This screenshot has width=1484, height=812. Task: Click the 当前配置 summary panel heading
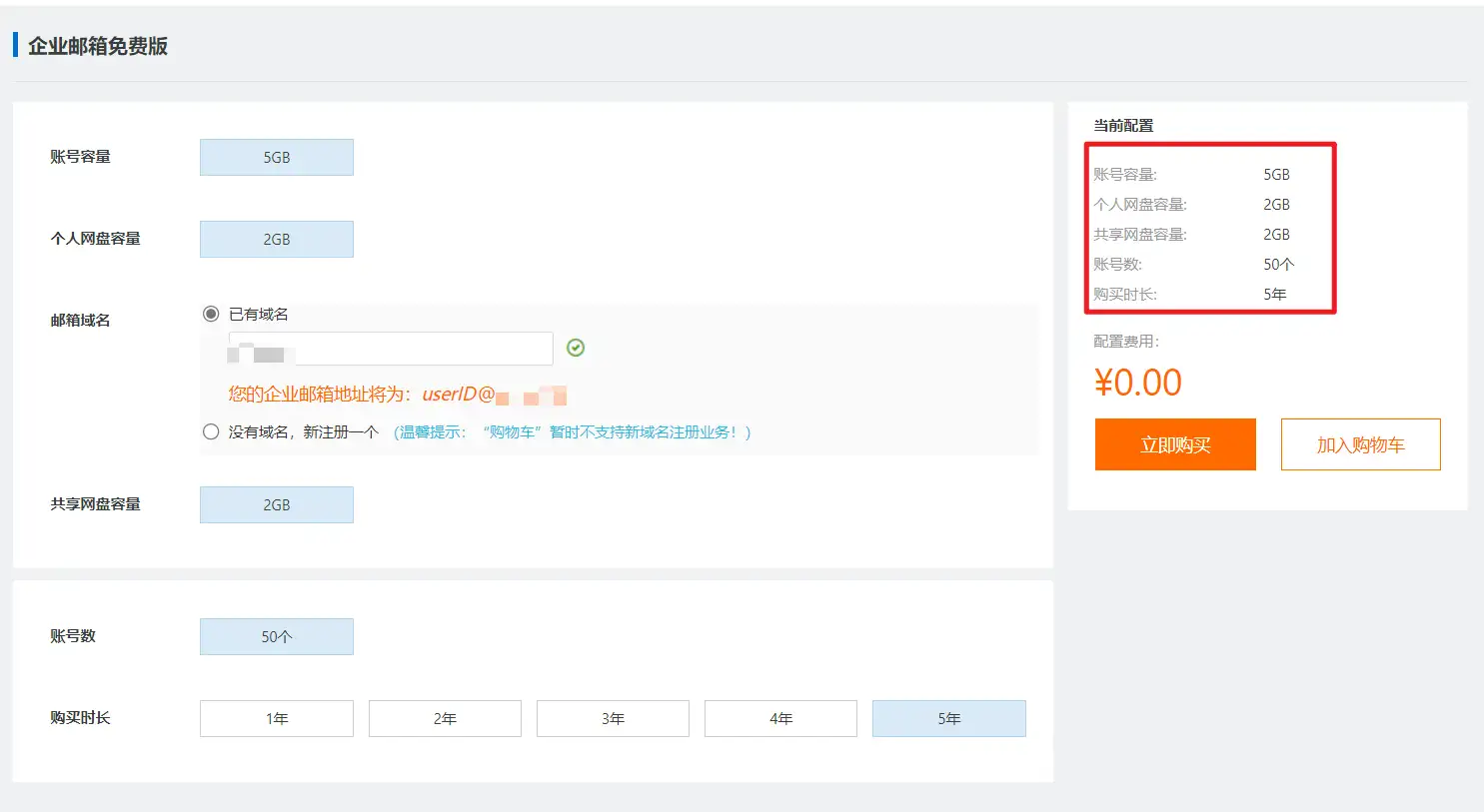(1121, 125)
